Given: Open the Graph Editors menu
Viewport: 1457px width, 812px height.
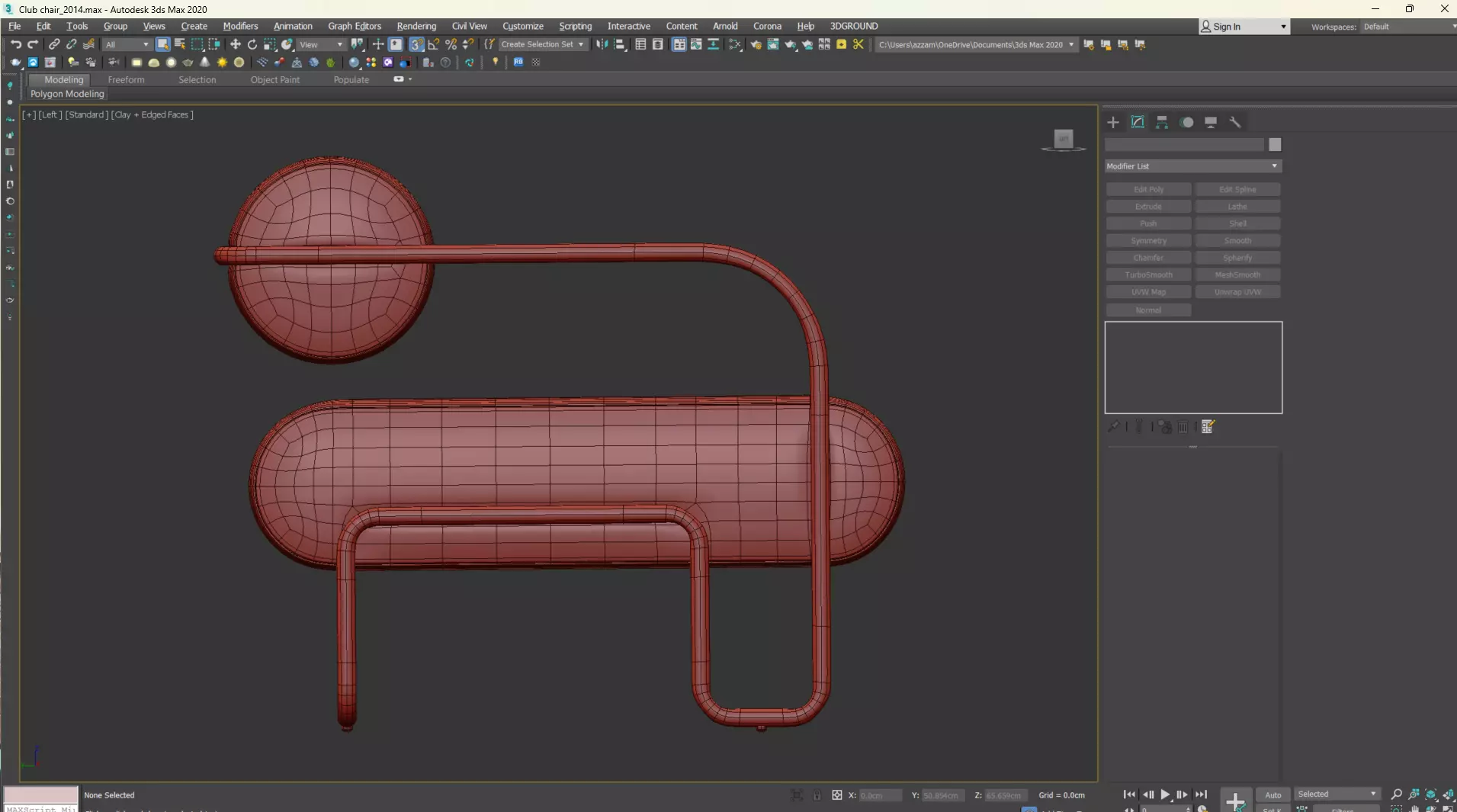Looking at the screenshot, I should tap(355, 26).
